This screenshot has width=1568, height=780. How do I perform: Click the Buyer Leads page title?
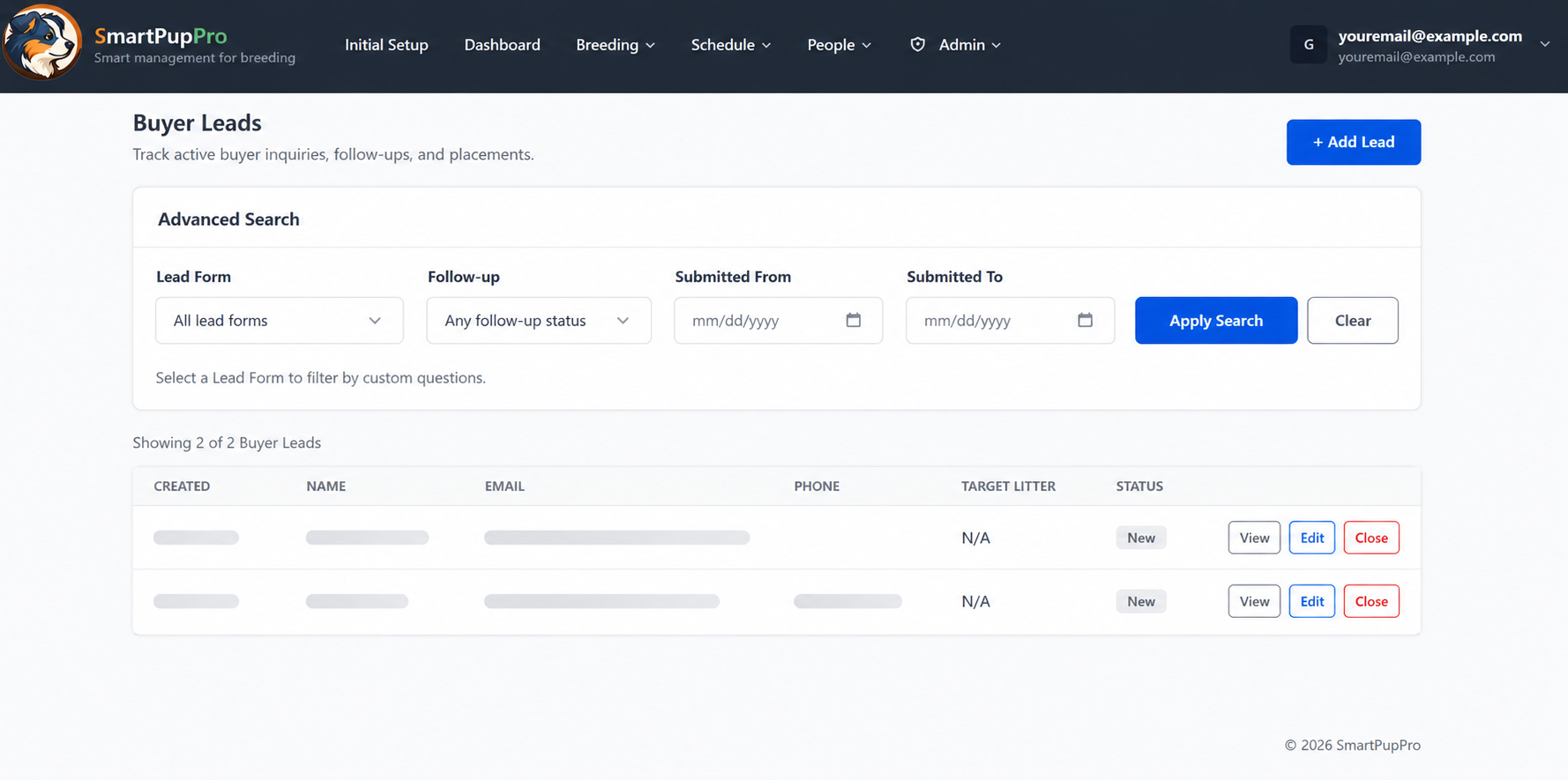click(197, 123)
